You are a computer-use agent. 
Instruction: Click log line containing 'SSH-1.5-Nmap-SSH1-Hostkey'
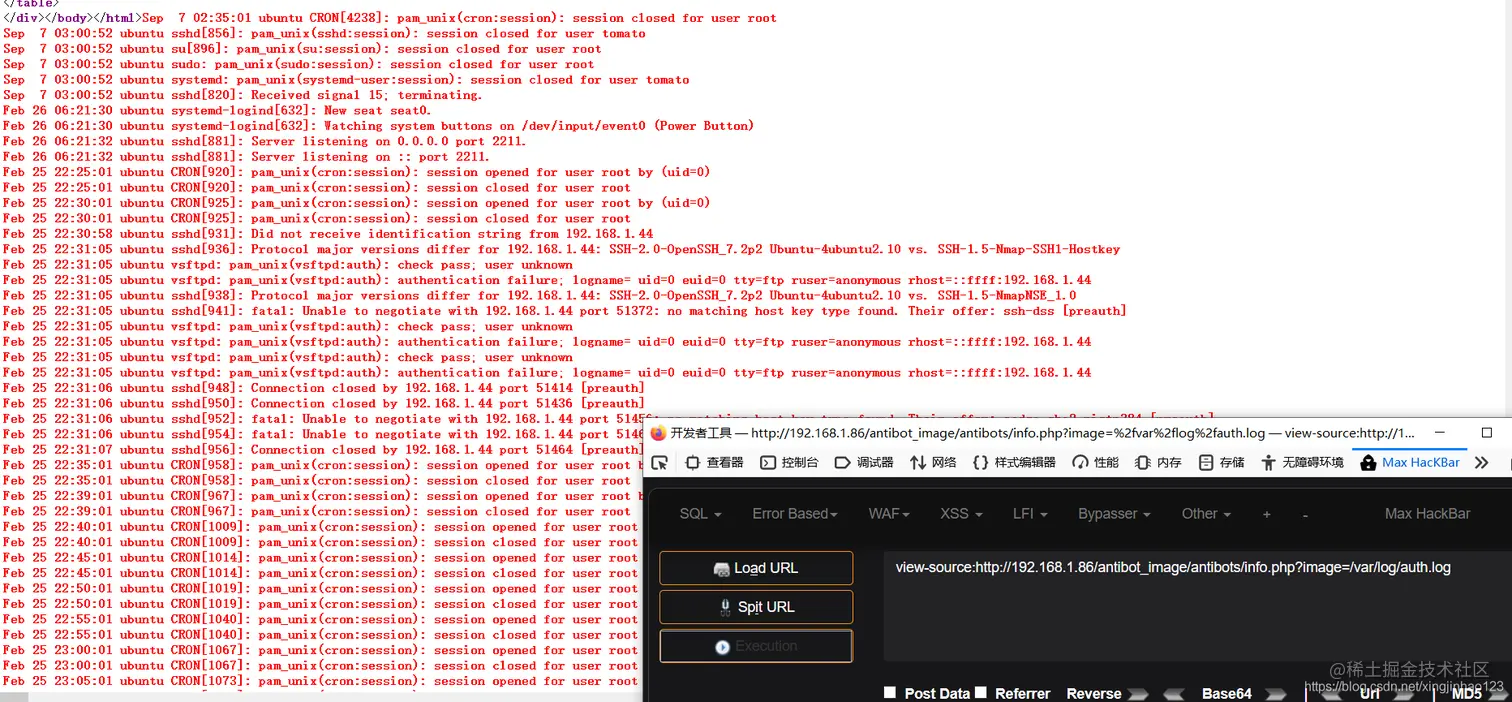561,249
